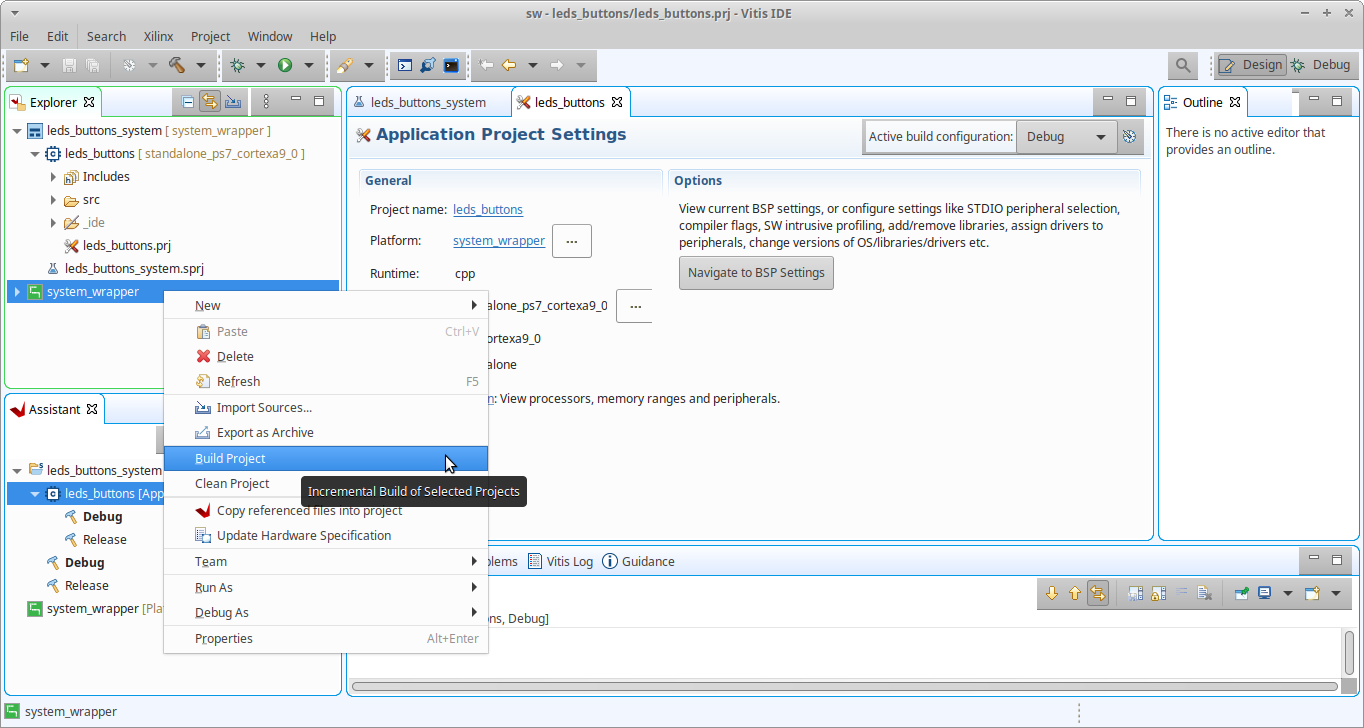Click the console horizontal scrollbar

point(845,687)
